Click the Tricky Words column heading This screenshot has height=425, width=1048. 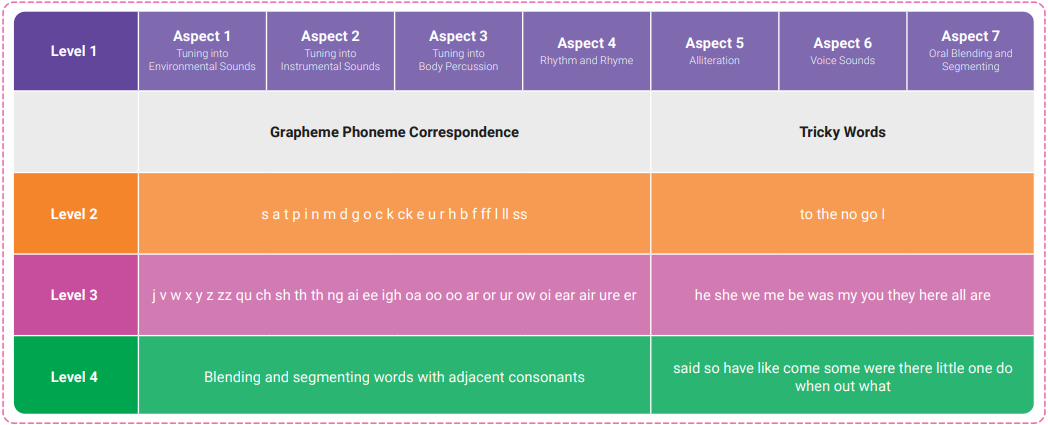[842, 132]
